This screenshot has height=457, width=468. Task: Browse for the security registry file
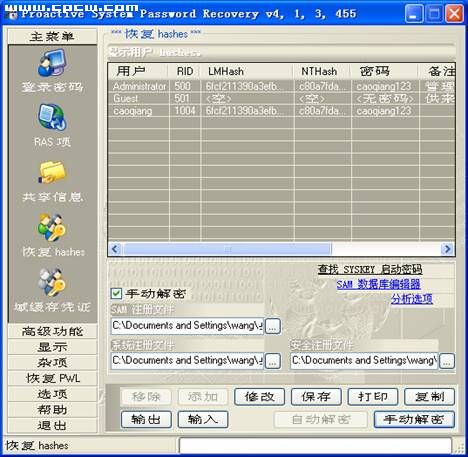click(447, 361)
